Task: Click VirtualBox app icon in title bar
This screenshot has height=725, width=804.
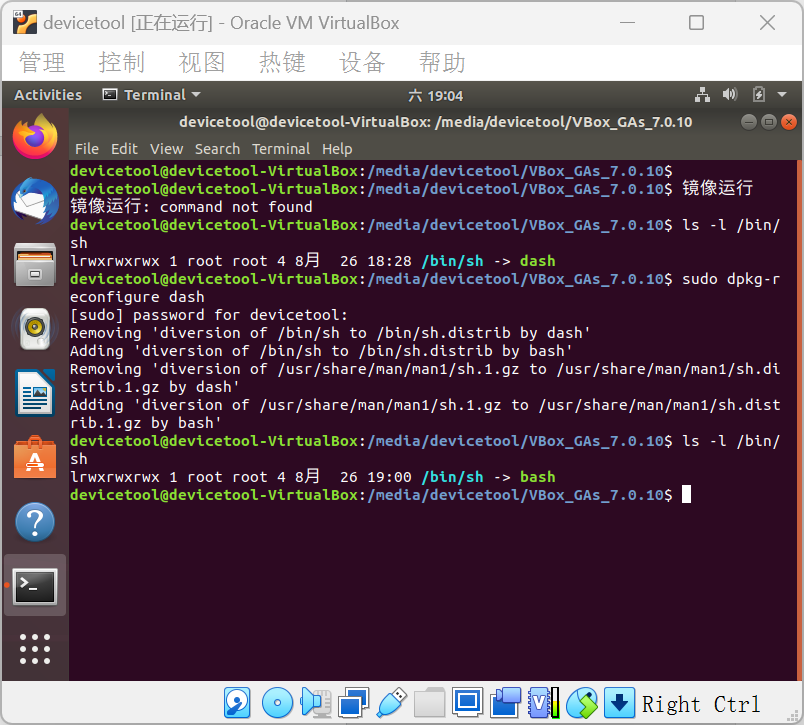Action: click(25, 23)
